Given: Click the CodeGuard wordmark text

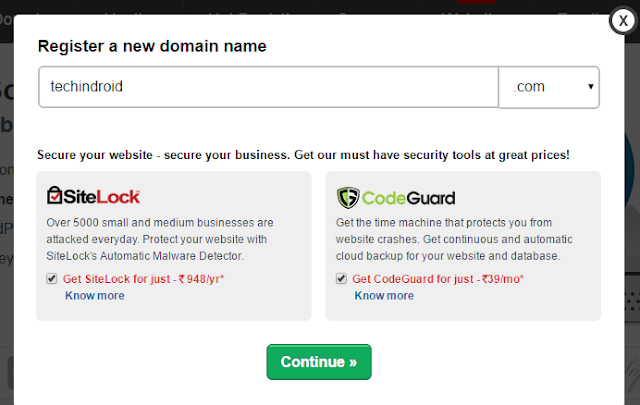Looking at the screenshot, I should [x=408, y=198].
